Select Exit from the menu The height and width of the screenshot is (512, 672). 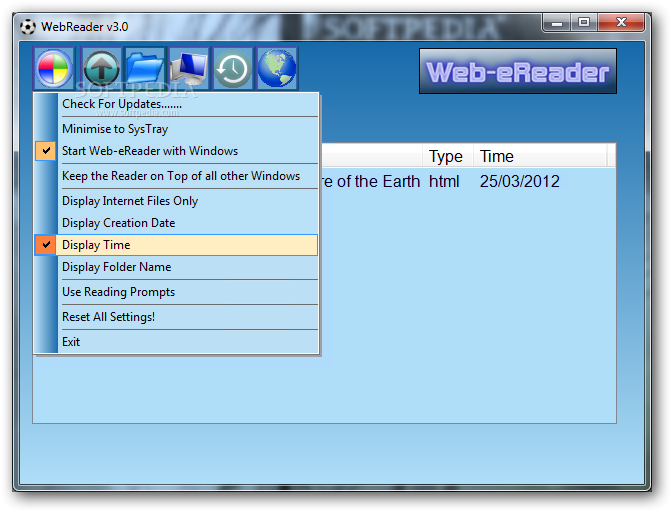tap(176, 342)
